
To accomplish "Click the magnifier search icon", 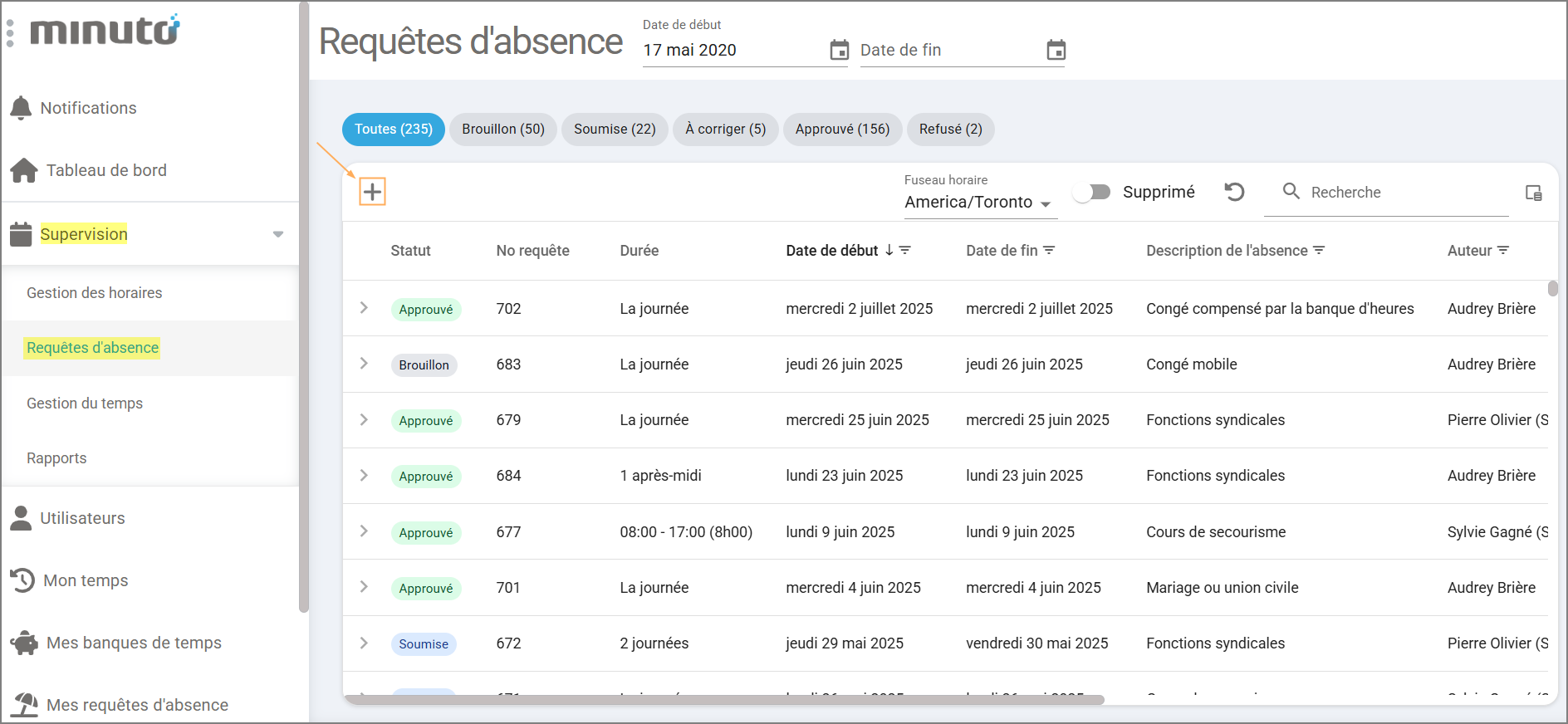I will click(1291, 191).
